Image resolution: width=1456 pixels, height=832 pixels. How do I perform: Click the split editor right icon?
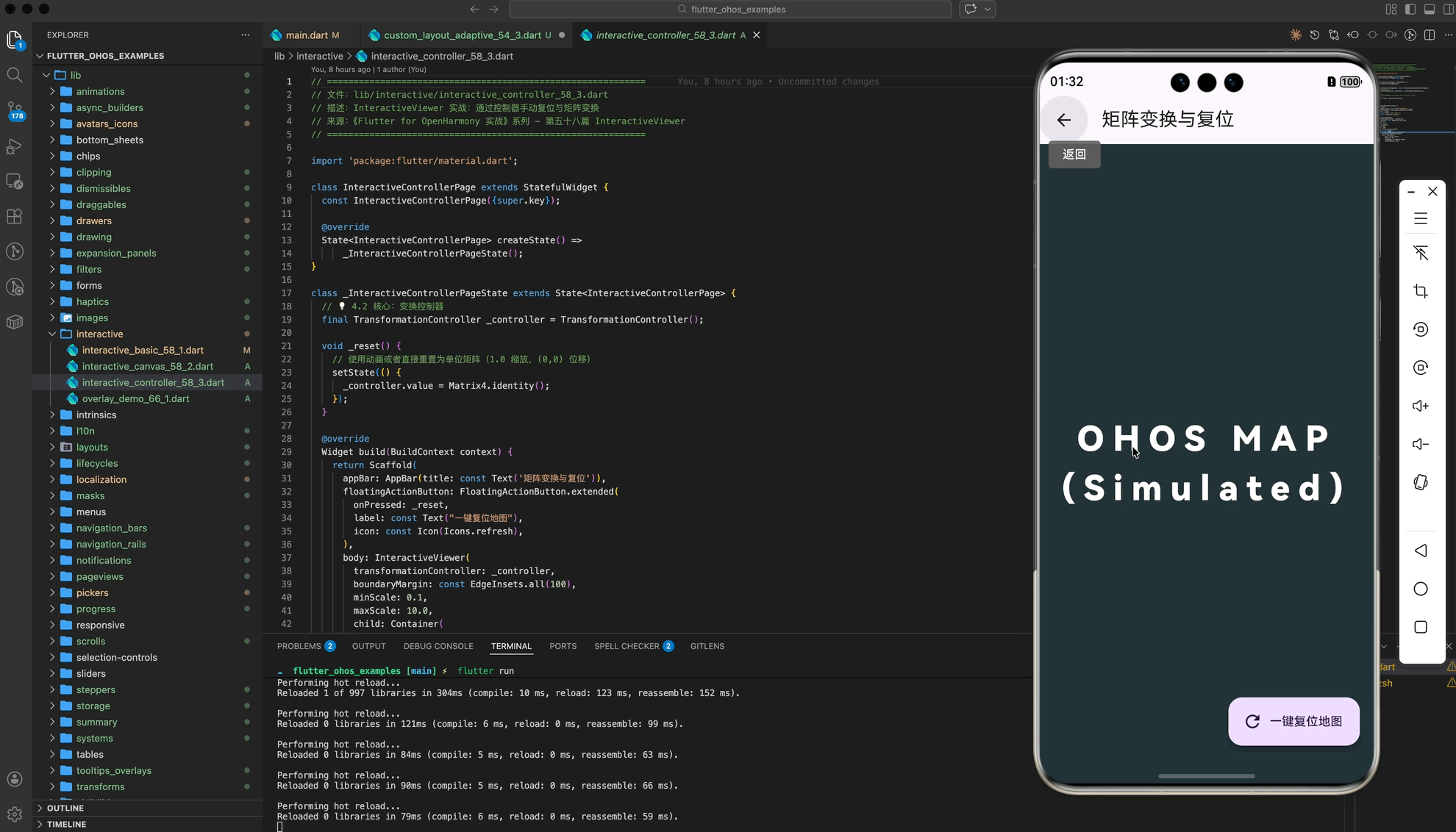1429,35
